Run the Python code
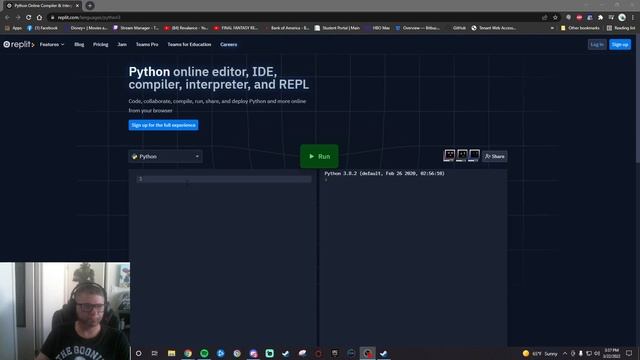Viewport: 640px width, 360px height. tap(319, 156)
